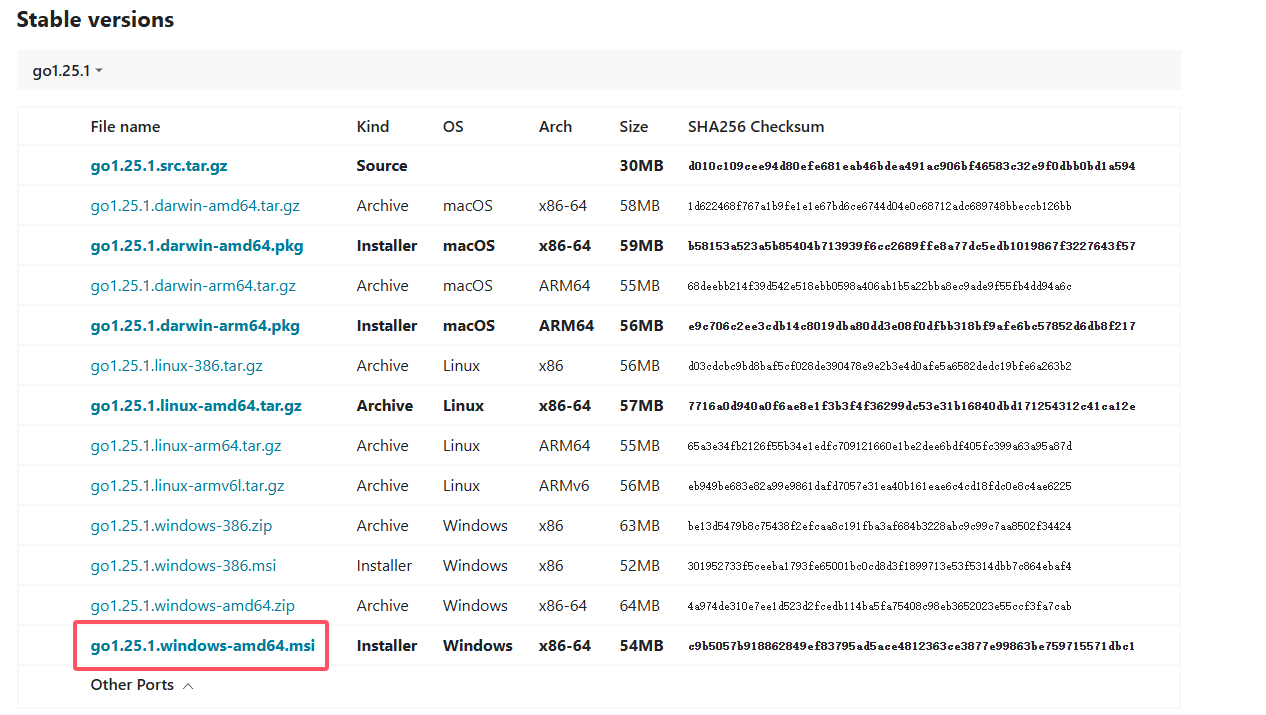Click go1.25.1.linux-arm64.tar.gz link
Image resolution: width=1266 pixels, height=715 pixels.
tap(185, 446)
